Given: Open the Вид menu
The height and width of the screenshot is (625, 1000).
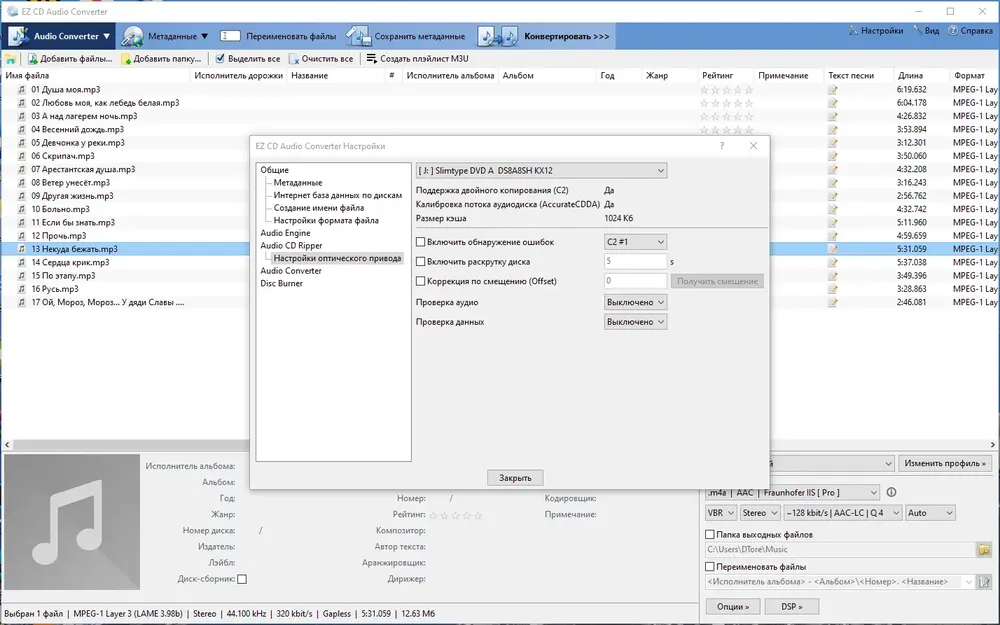Looking at the screenshot, I should (x=926, y=31).
